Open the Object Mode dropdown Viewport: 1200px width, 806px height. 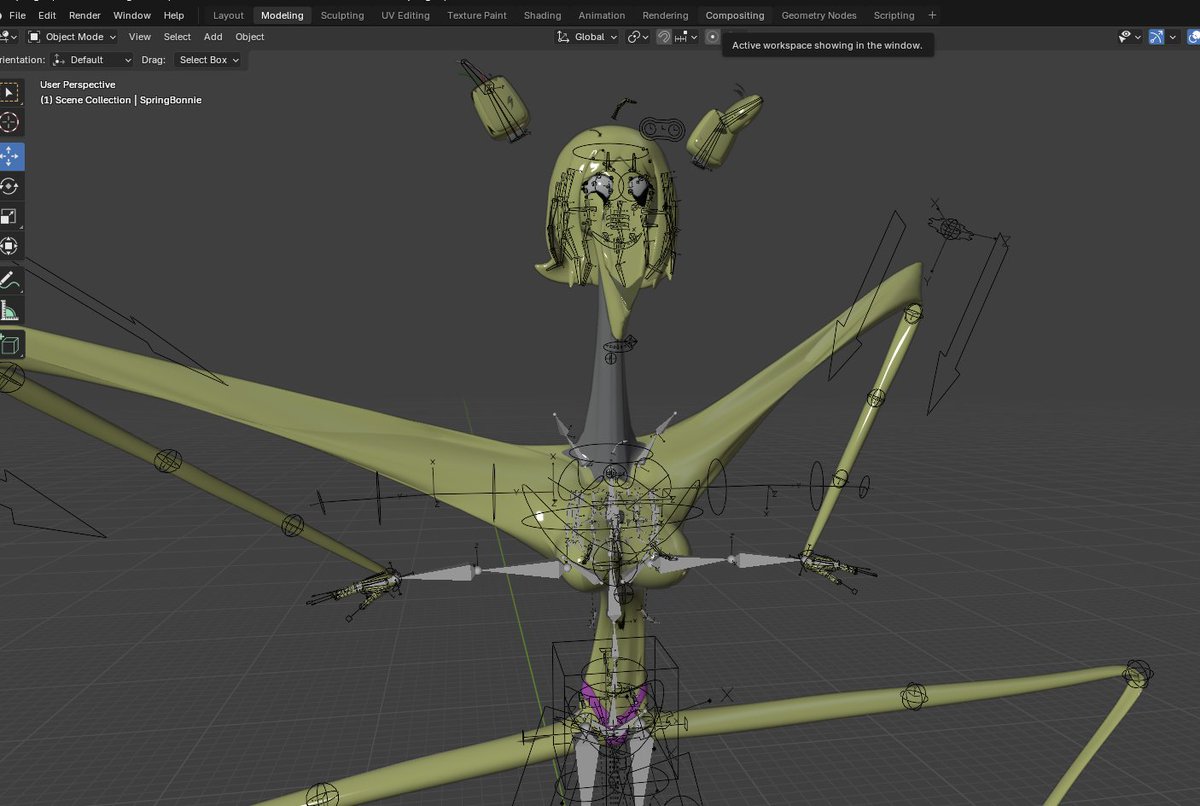tap(72, 37)
